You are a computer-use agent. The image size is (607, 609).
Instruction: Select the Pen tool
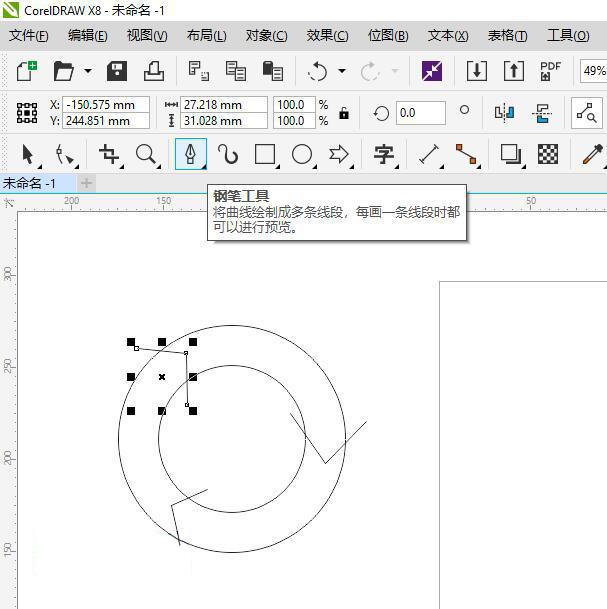tap(190, 154)
